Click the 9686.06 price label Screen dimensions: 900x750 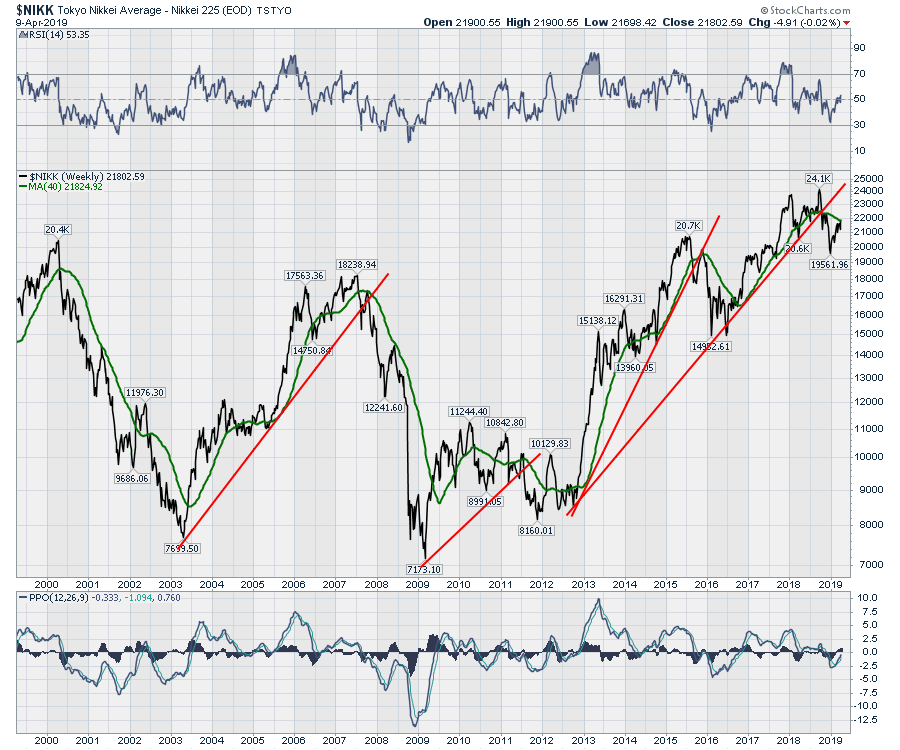132,479
